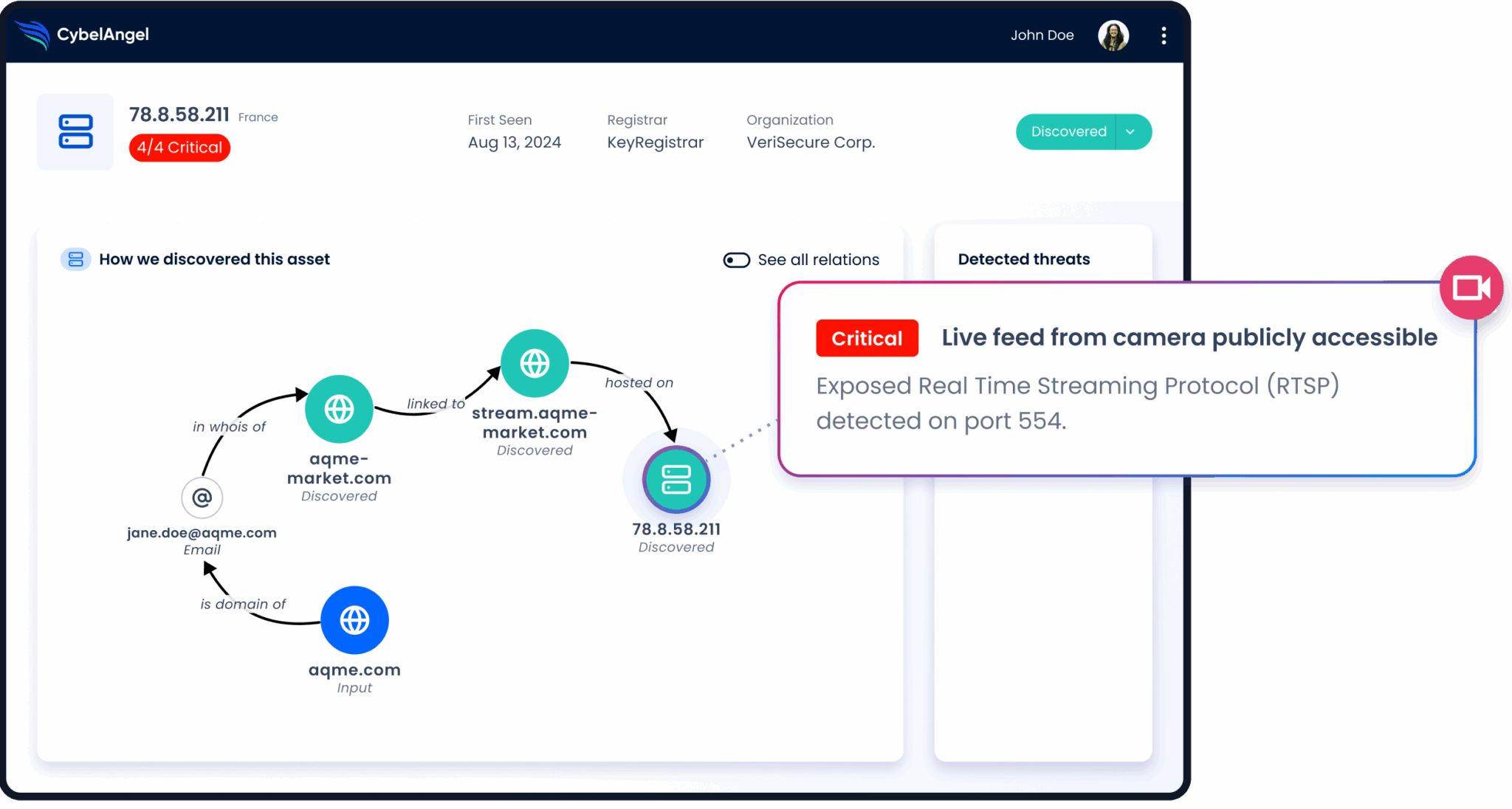
Task: Click the Live feed threat title
Action: pos(1189,337)
